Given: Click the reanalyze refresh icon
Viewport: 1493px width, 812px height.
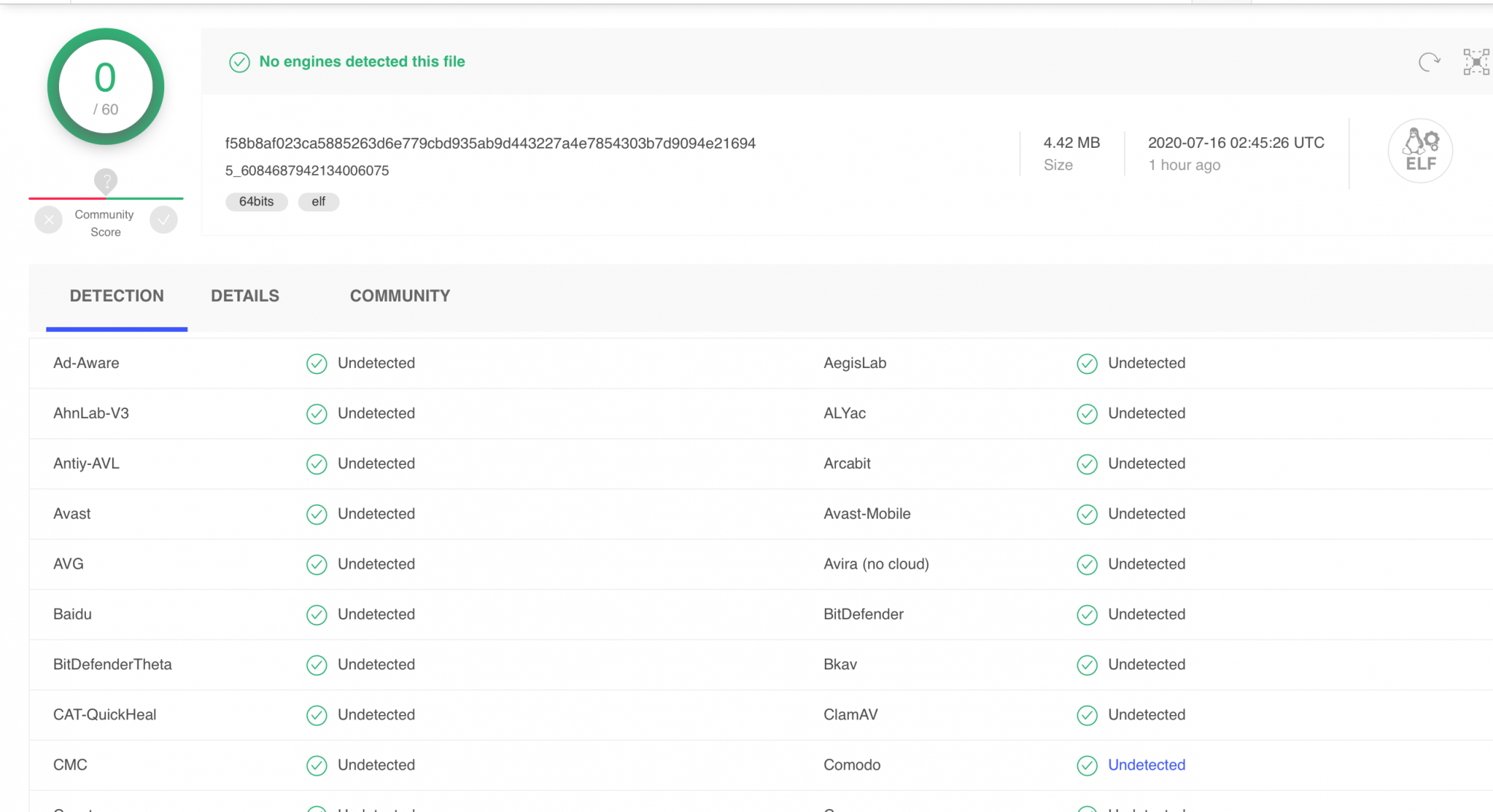Looking at the screenshot, I should (1429, 62).
